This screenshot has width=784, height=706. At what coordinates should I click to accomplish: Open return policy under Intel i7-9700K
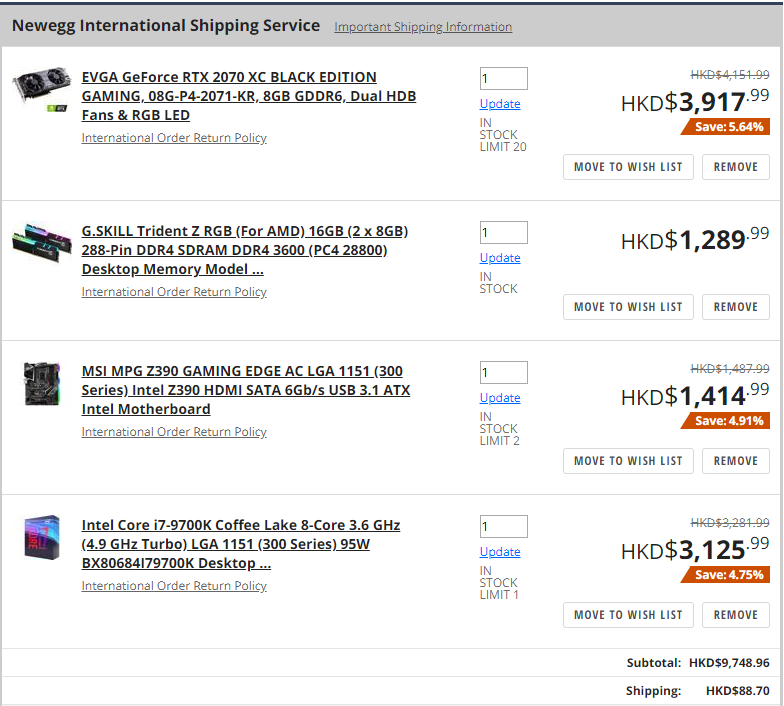(x=174, y=586)
